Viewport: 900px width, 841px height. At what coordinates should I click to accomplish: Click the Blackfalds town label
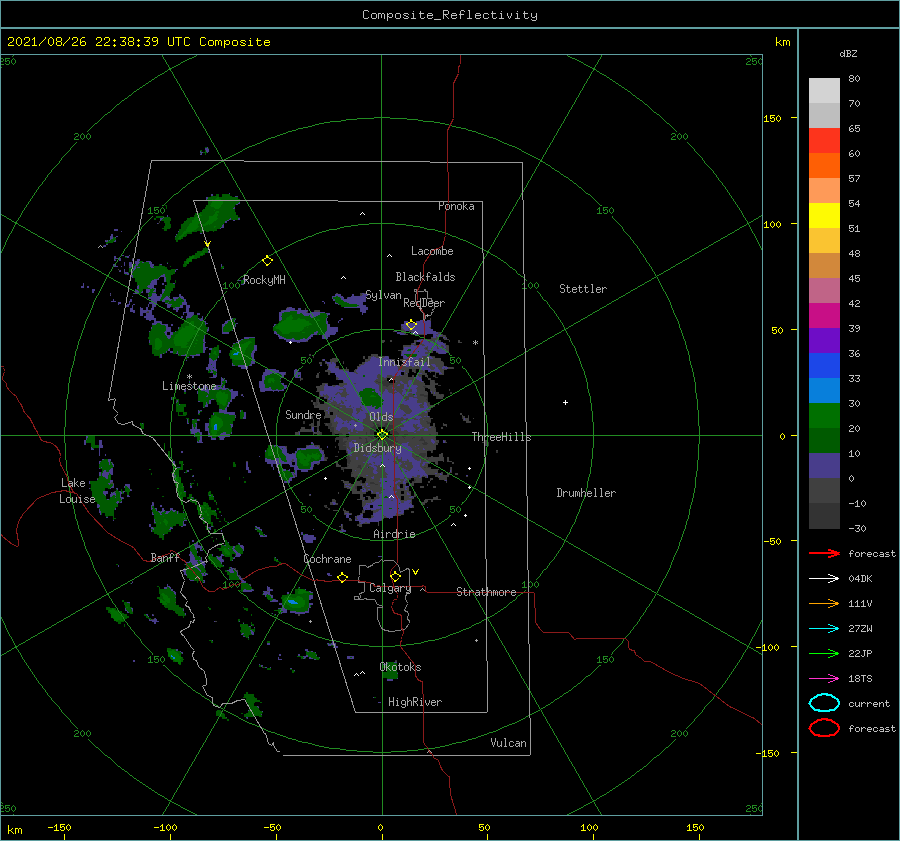[425, 277]
